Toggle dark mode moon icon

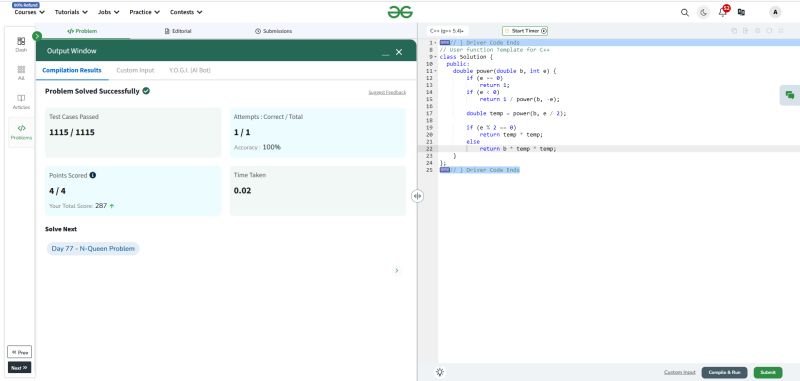[x=704, y=12]
